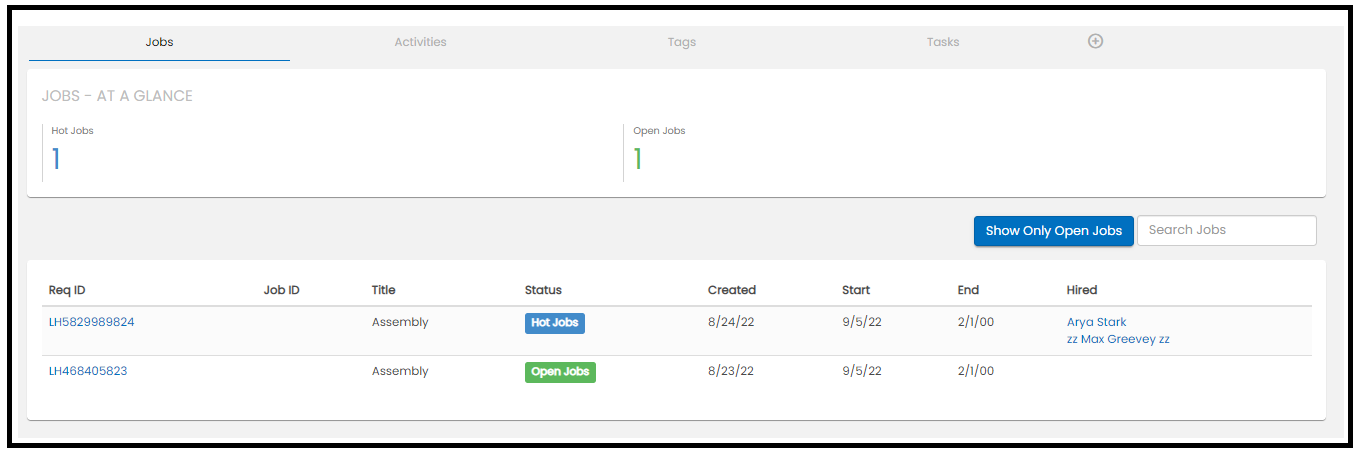Sort by Req ID column header

(67, 290)
